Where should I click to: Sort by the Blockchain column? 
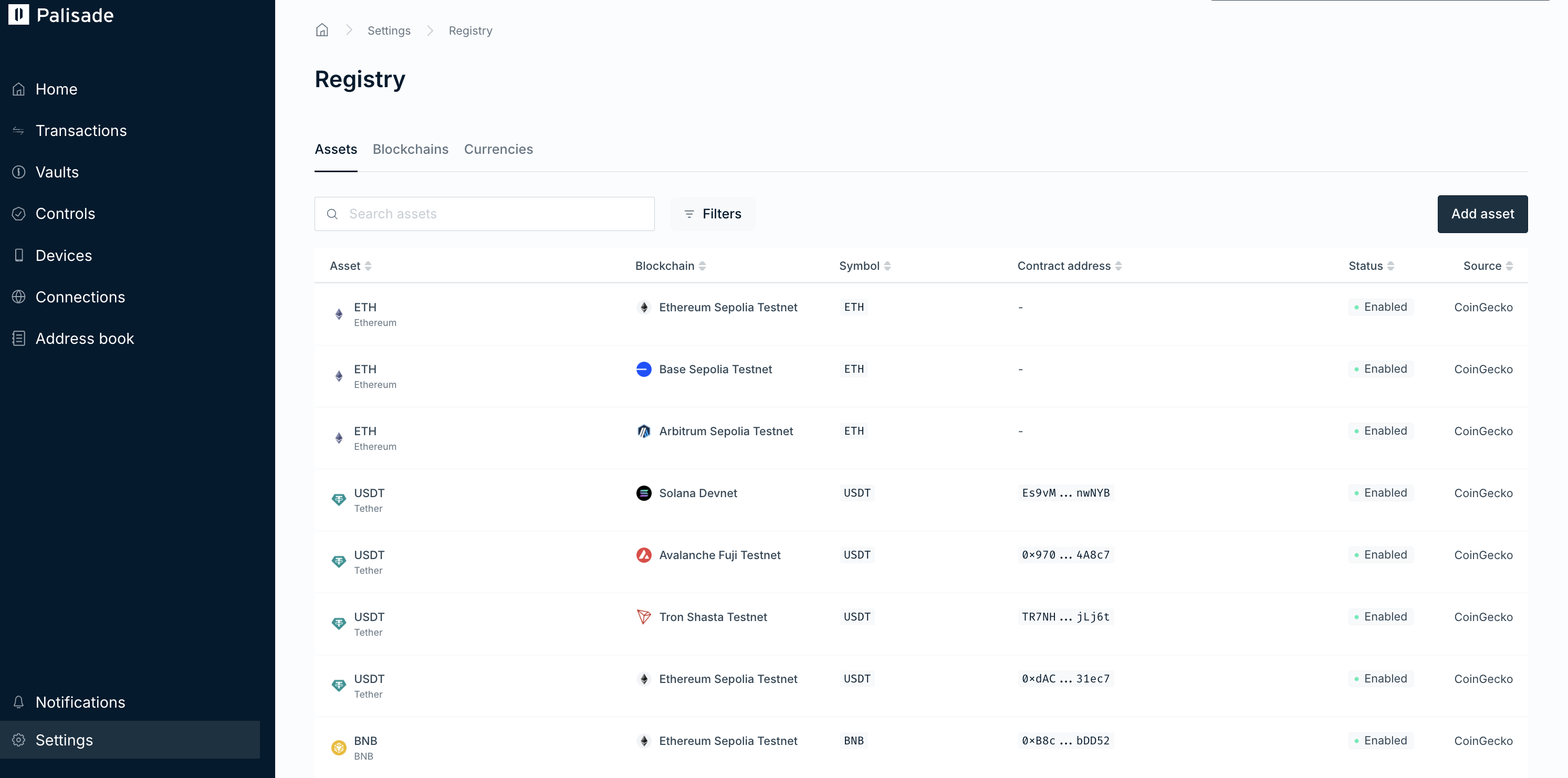[x=671, y=266]
